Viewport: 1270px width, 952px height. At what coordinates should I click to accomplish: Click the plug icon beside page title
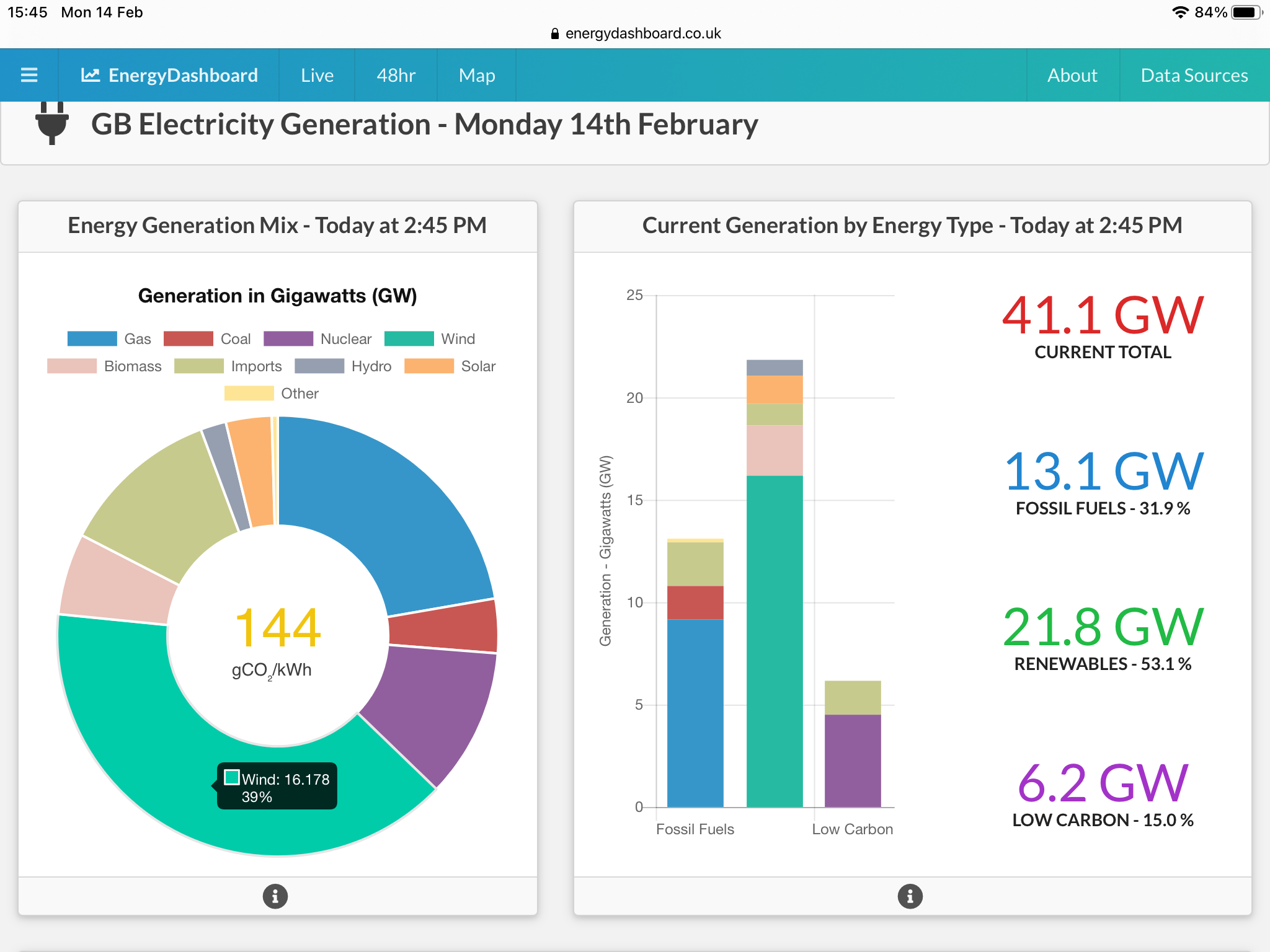point(52,124)
